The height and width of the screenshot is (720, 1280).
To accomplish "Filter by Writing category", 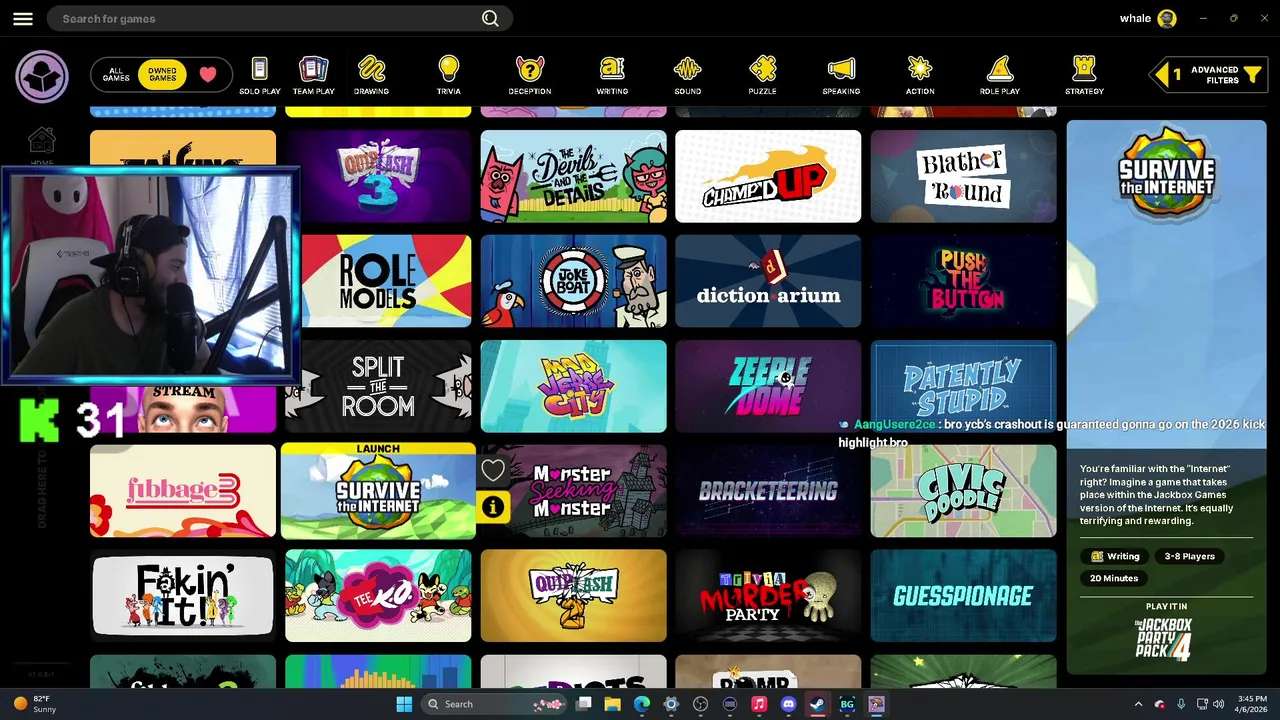I will [x=612, y=76].
